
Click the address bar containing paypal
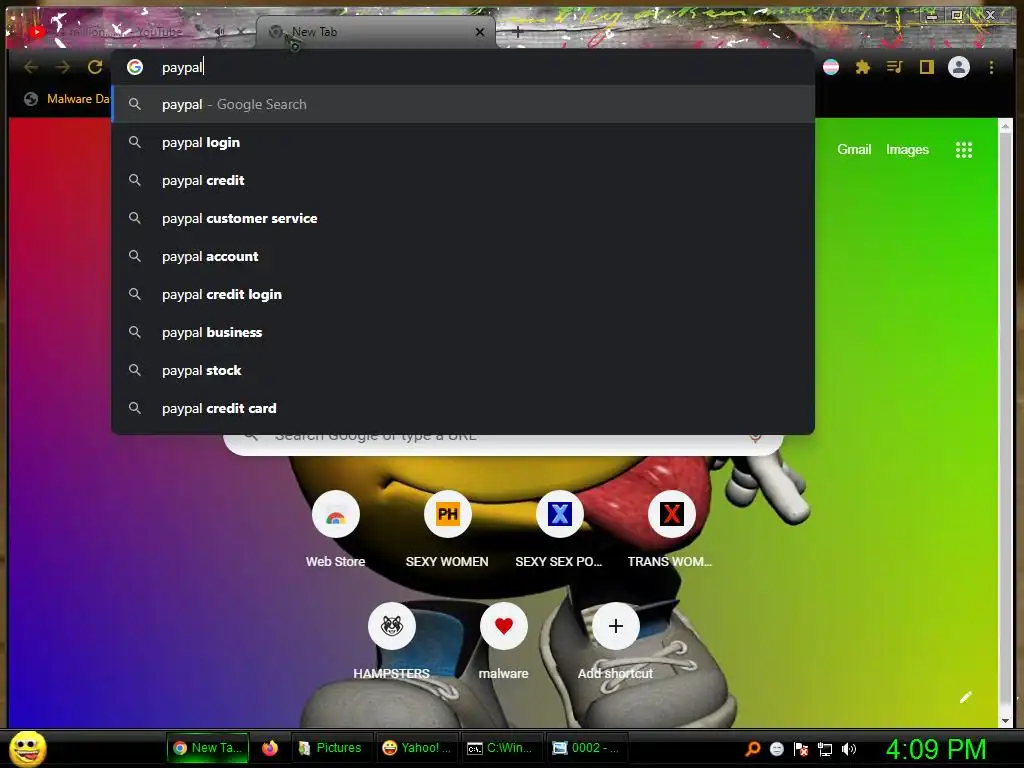(464, 67)
